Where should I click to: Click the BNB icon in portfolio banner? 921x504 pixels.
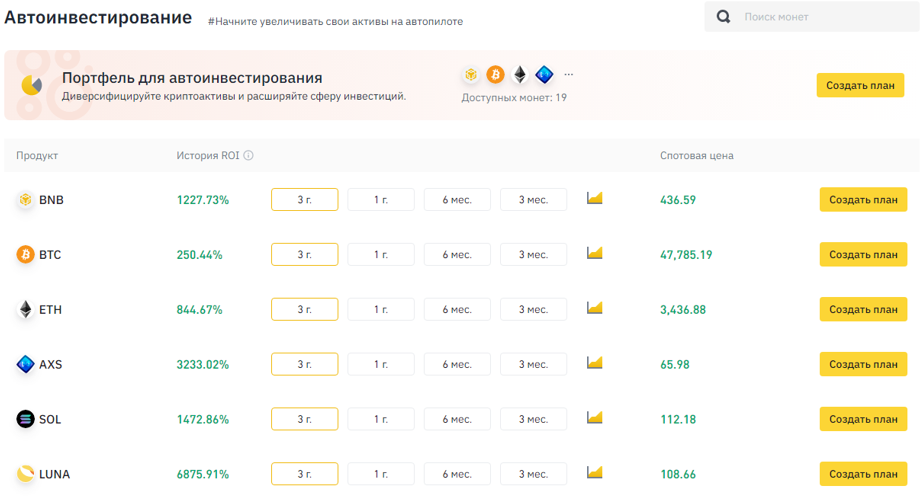pos(471,75)
